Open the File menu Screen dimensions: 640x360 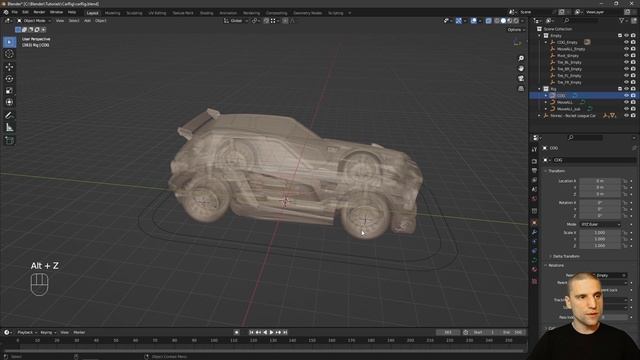tap(15, 12)
